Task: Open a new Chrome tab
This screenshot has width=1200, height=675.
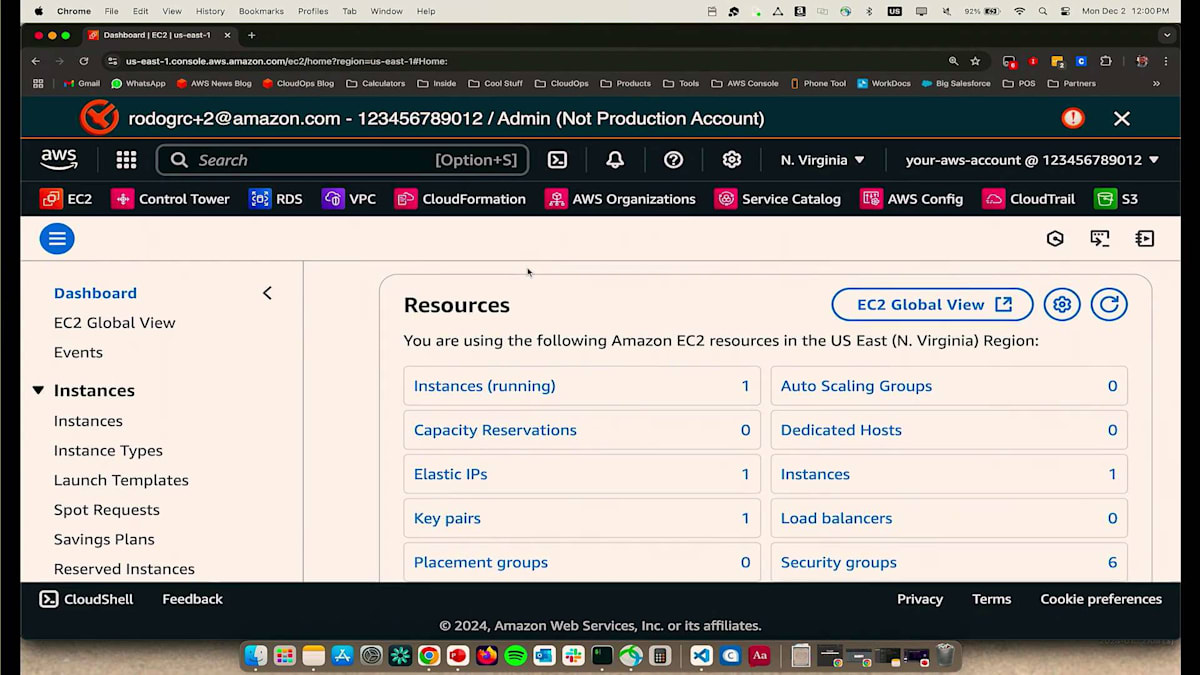Action: click(251, 35)
